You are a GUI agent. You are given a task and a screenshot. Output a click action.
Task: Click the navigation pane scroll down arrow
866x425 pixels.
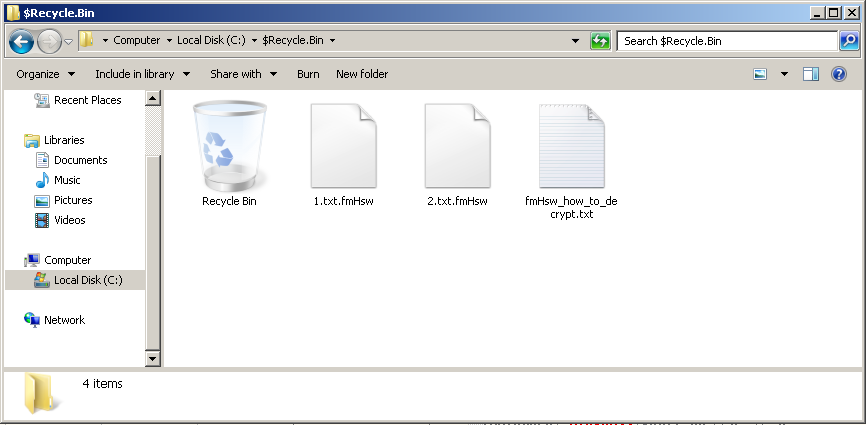153,358
